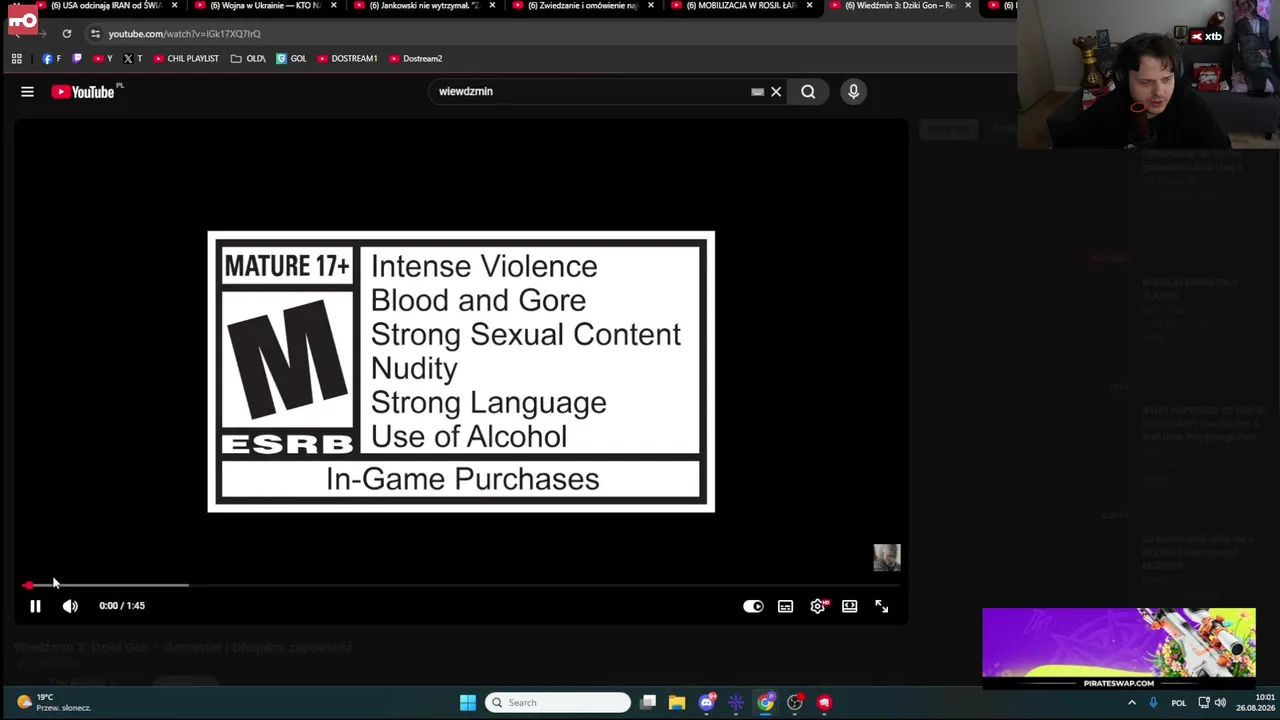
Task: Click the taskbar Search box
Action: [x=558, y=703]
